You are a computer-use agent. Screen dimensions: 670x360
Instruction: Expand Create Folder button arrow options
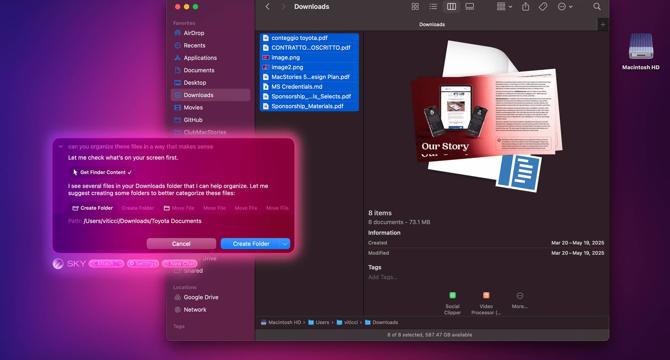(x=285, y=244)
